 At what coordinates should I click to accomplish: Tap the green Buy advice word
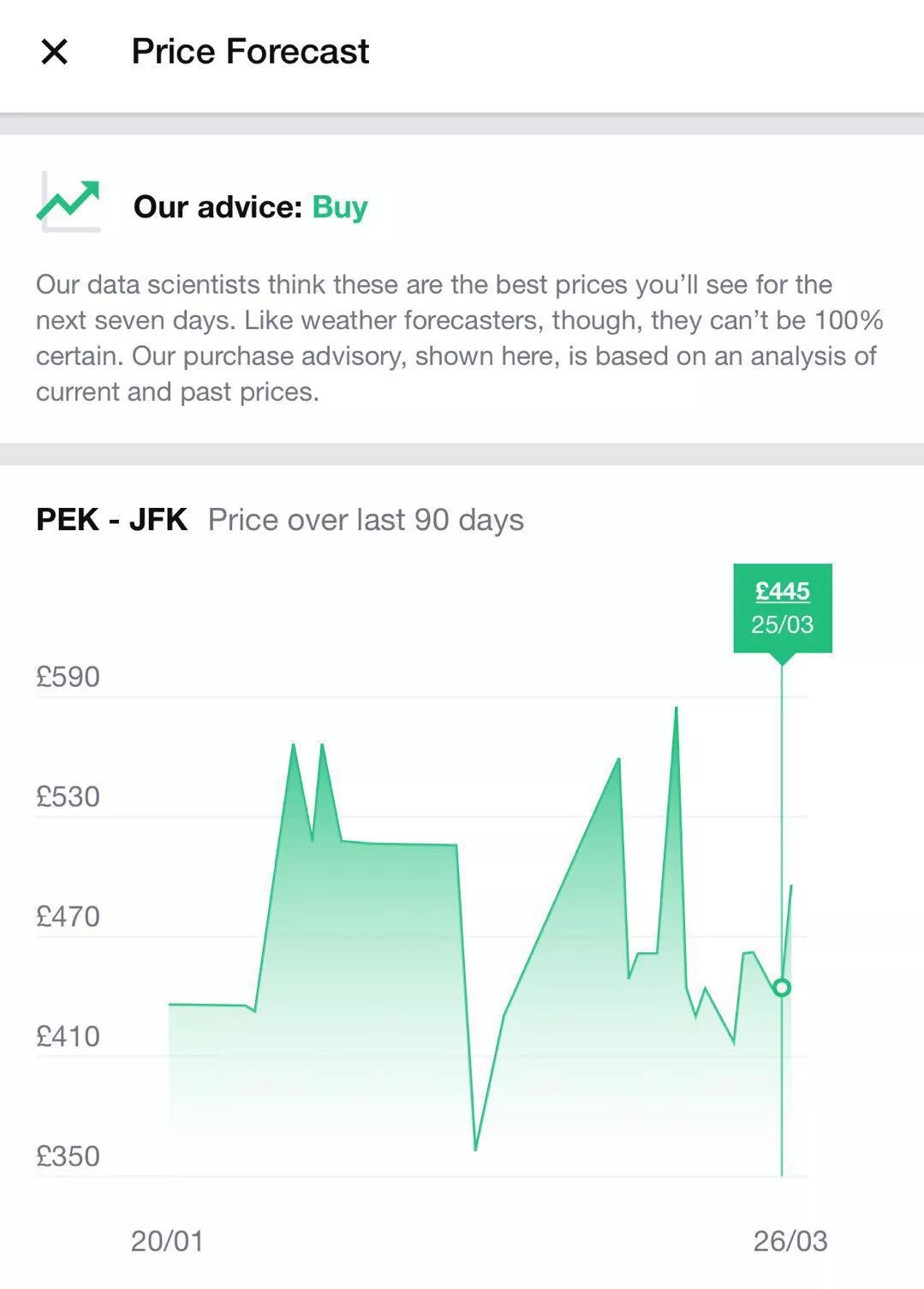tap(340, 207)
